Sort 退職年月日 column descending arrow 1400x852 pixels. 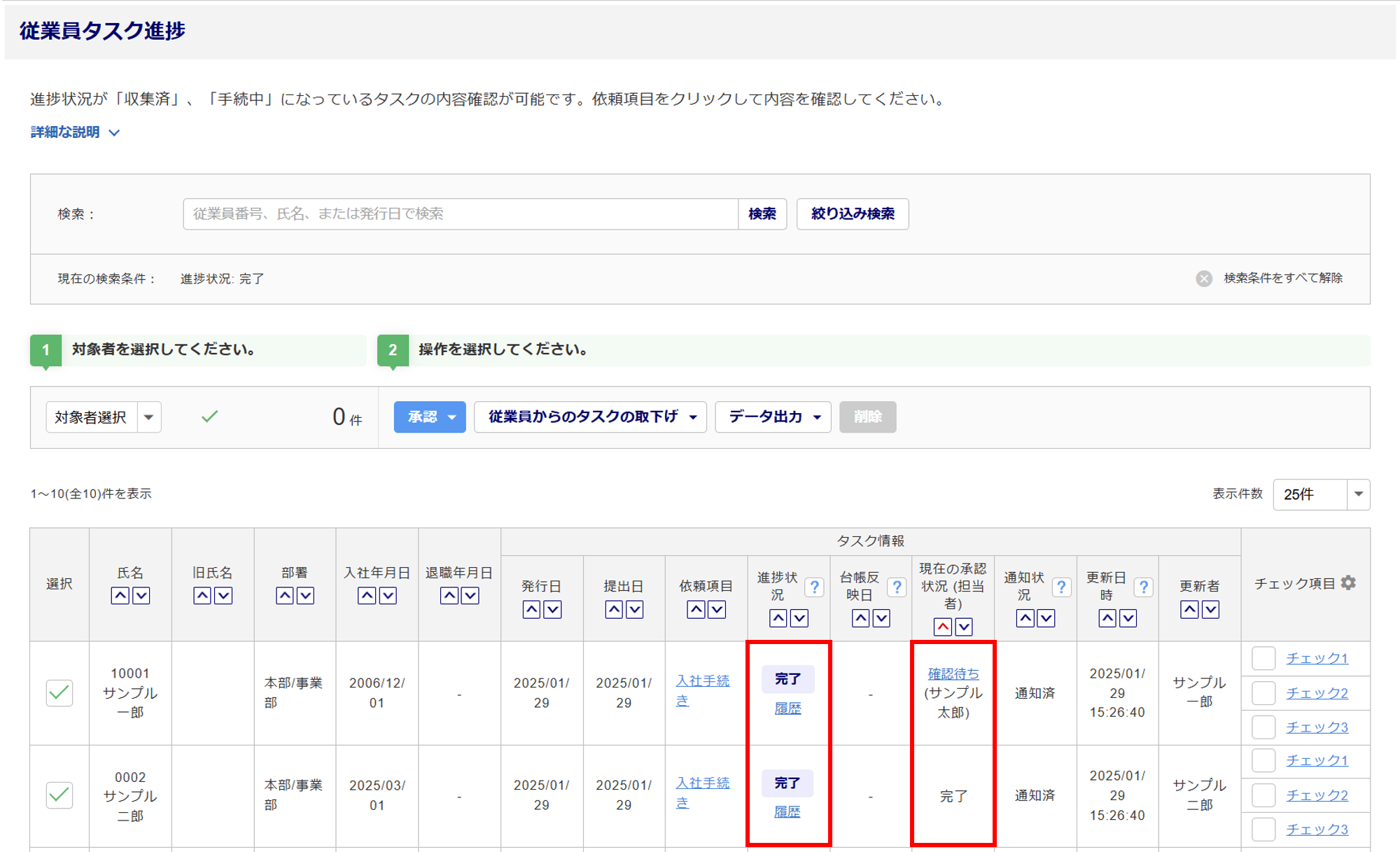coord(470,596)
